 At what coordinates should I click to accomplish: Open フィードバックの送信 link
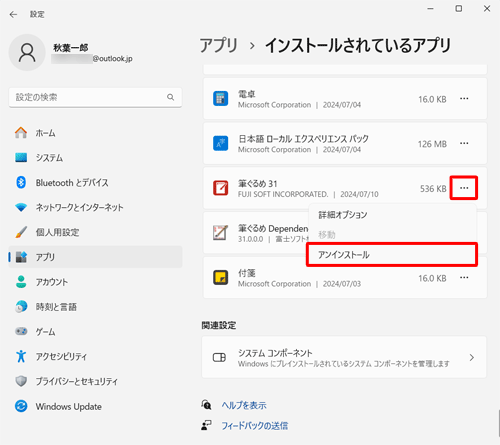[255, 426]
